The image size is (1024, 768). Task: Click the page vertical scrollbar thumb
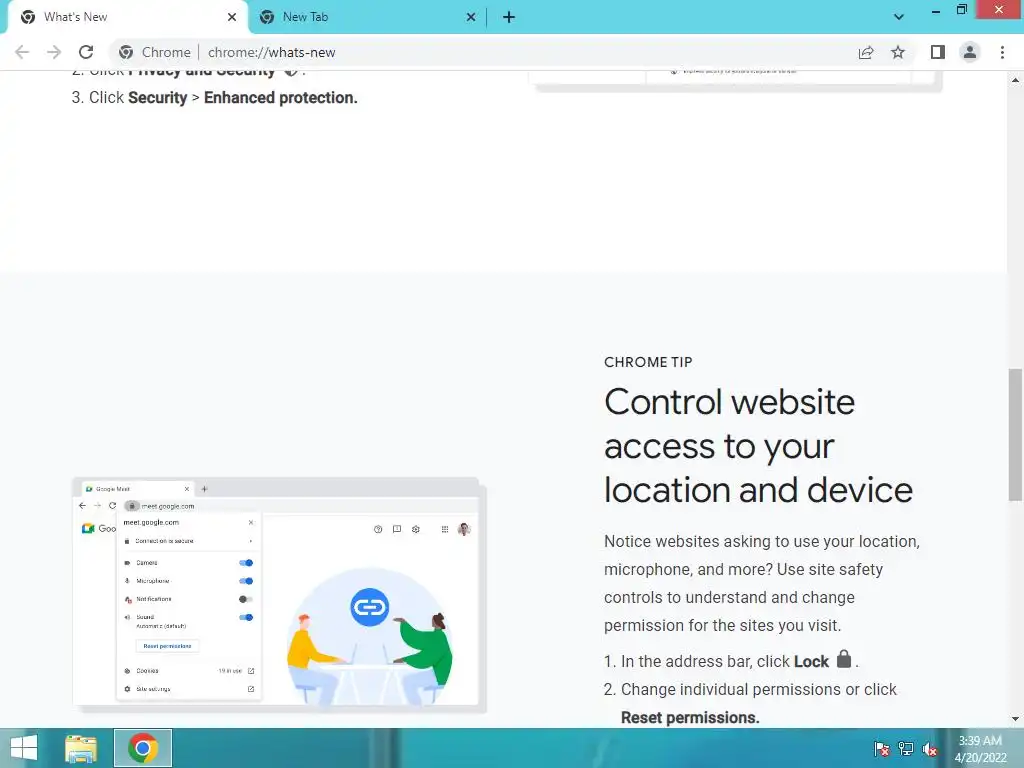(x=1015, y=435)
